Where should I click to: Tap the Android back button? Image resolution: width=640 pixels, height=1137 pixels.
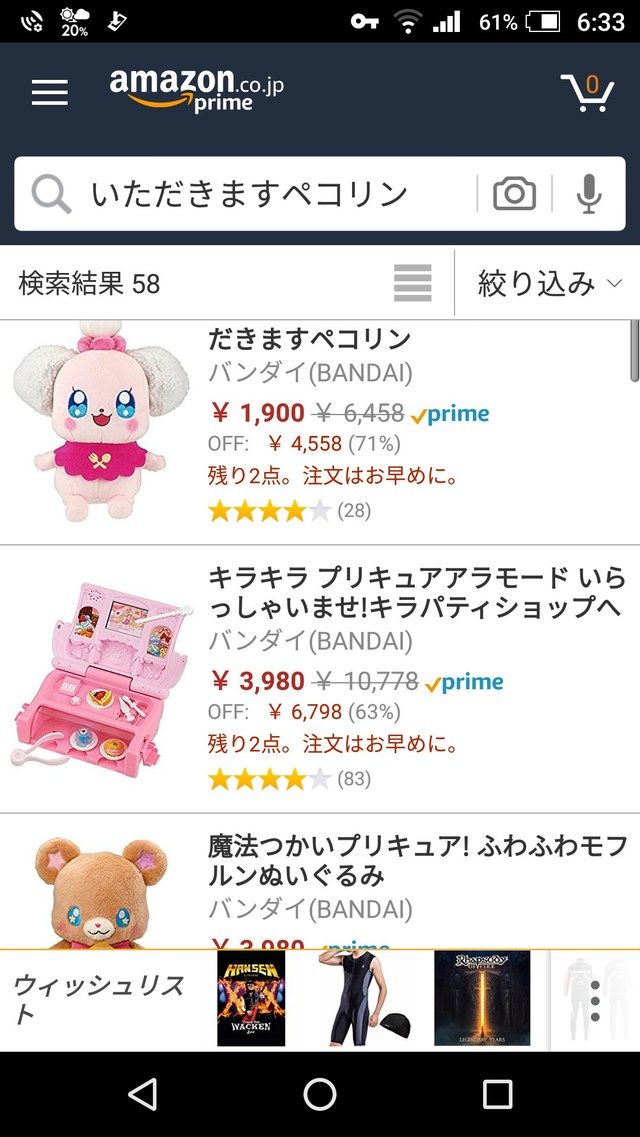[142, 1093]
